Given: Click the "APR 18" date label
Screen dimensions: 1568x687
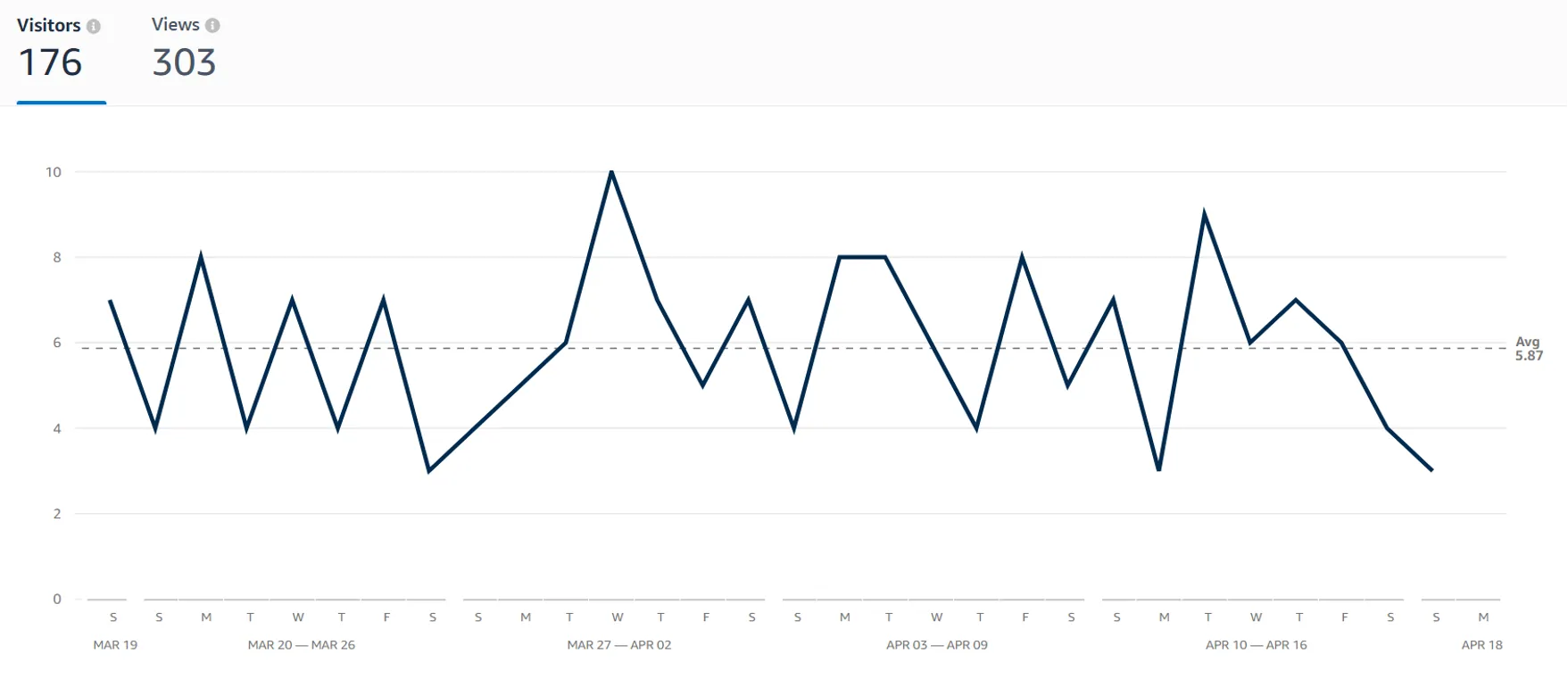Looking at the screenshot, I should [x=1481, y=645].
